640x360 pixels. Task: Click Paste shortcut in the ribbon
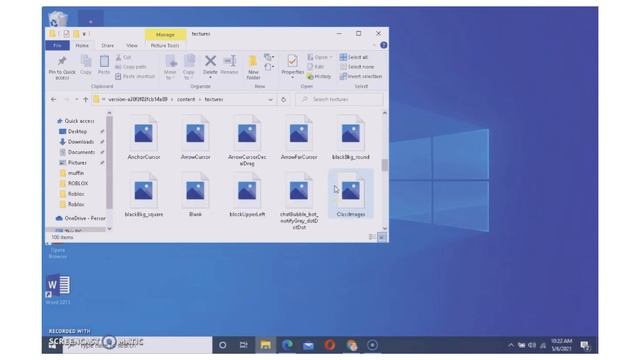[x=135, y=76]
